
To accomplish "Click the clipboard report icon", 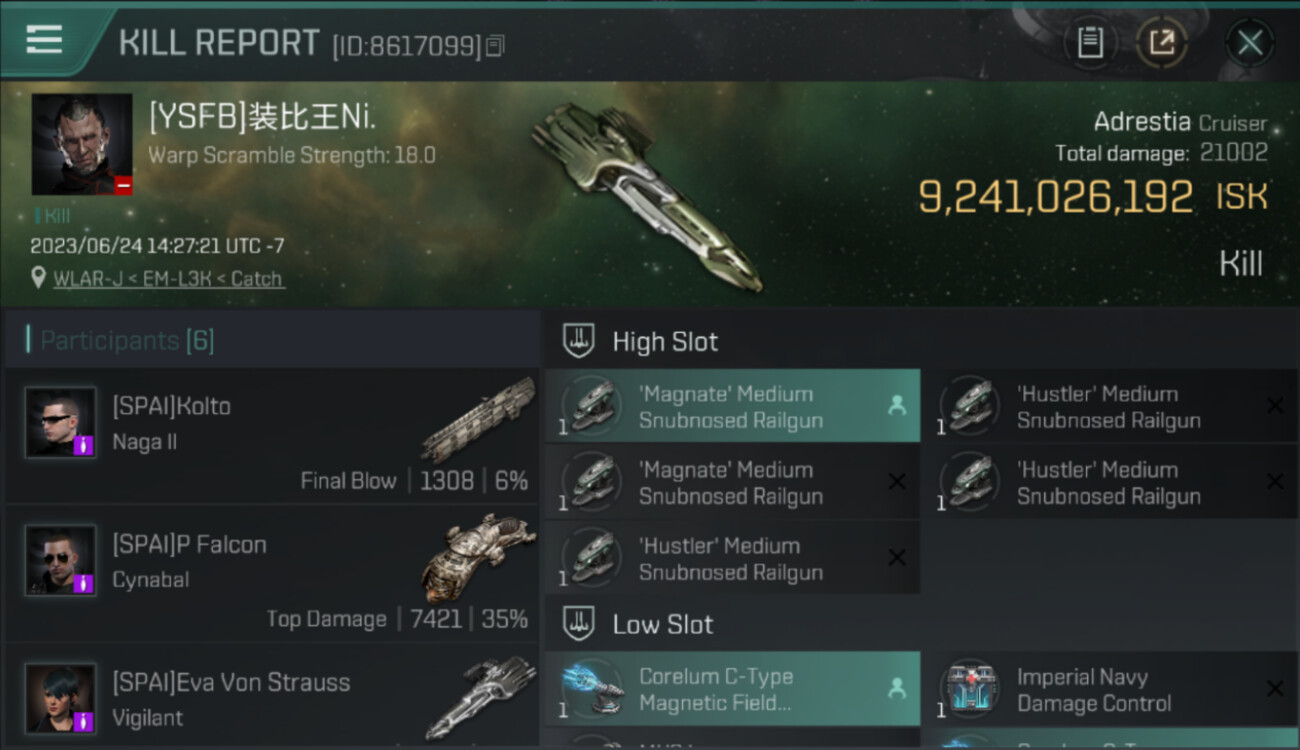I will pos(1090,42).
